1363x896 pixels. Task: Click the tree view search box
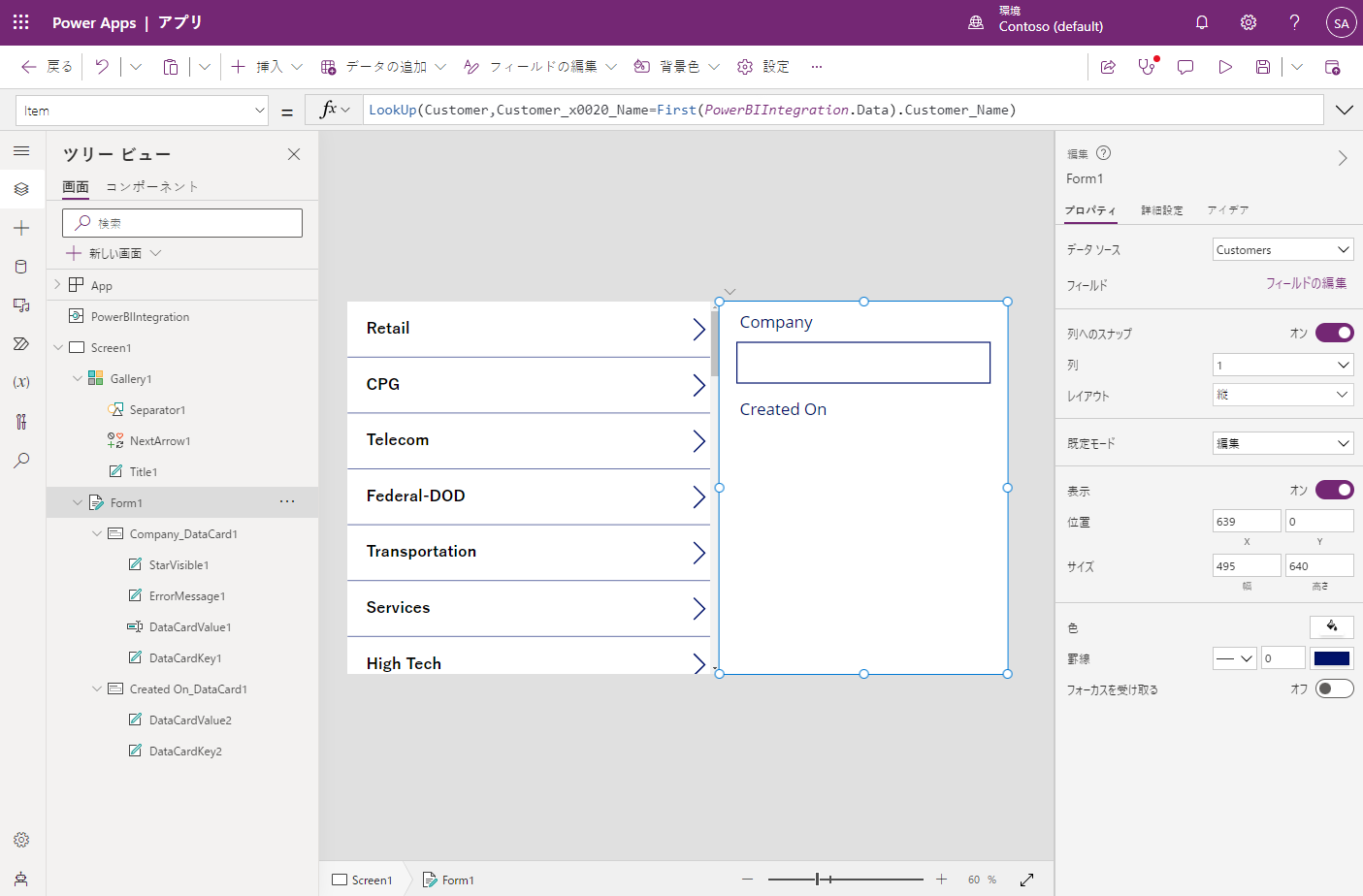tap(182, 223)
